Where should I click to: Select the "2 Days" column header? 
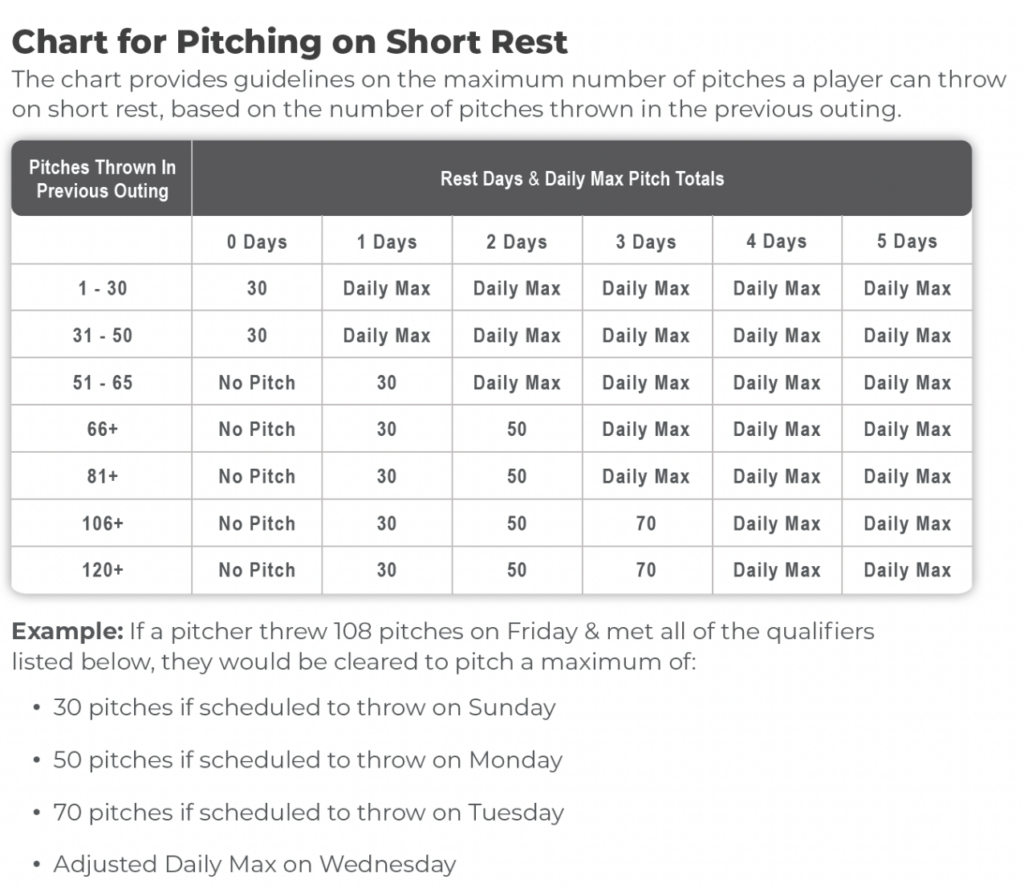pos(516,242)
